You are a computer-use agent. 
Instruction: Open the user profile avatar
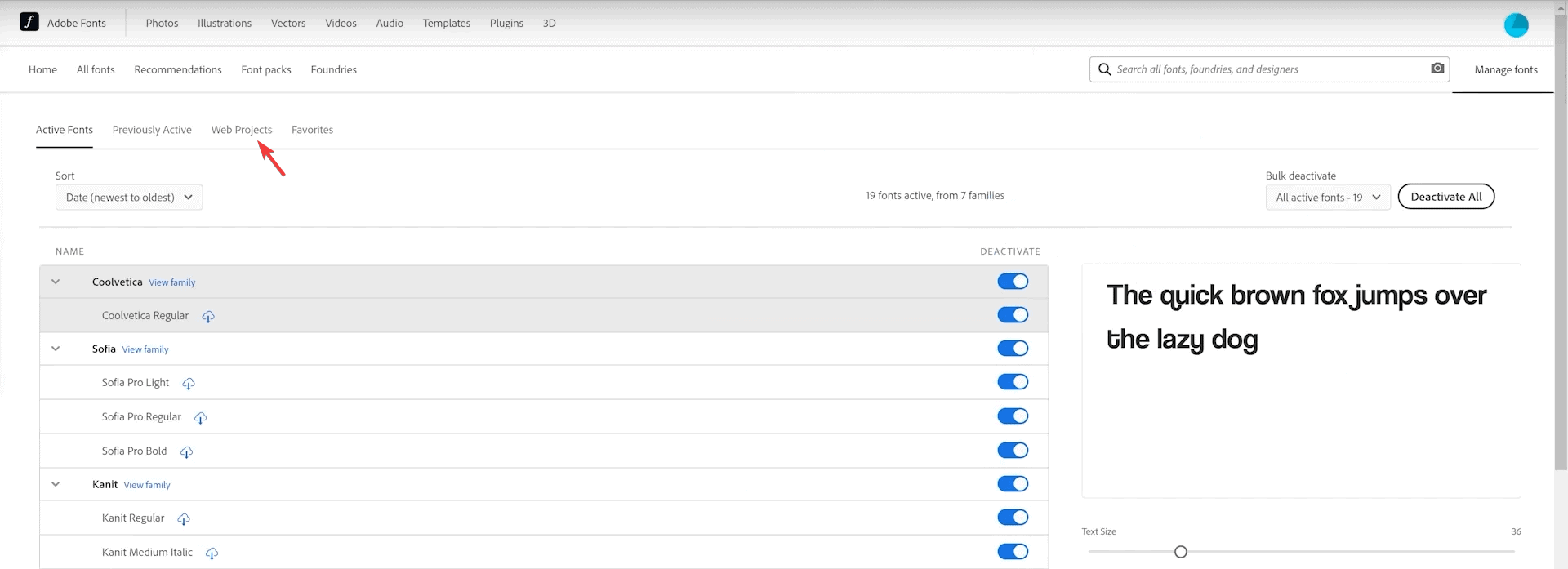pos(1516,24)
